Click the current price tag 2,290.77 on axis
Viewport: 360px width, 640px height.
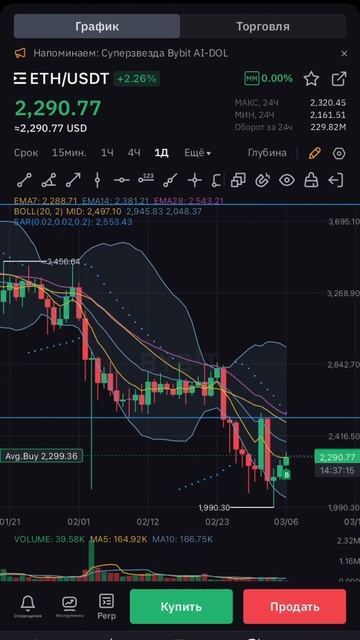[x=337, y=457]
